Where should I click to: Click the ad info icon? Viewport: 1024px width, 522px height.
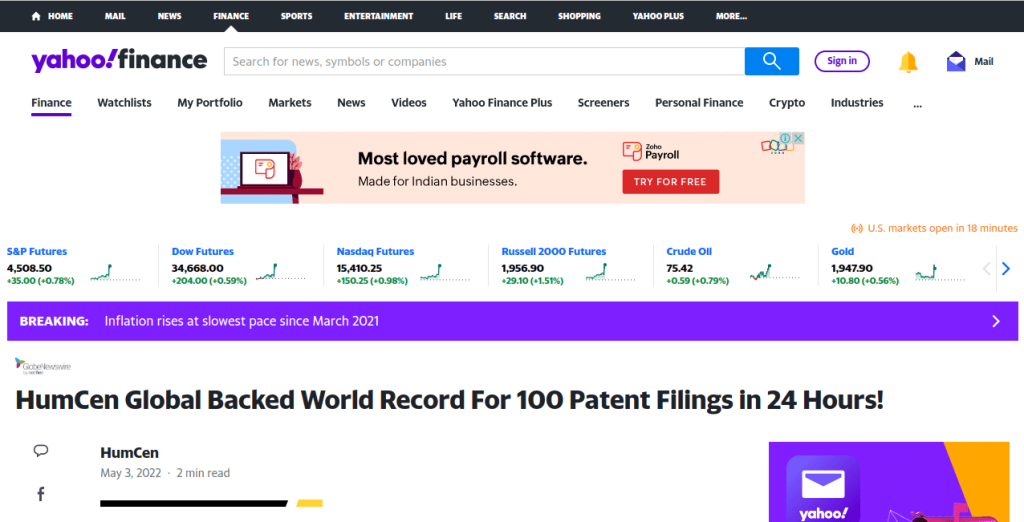pos(786,139)
